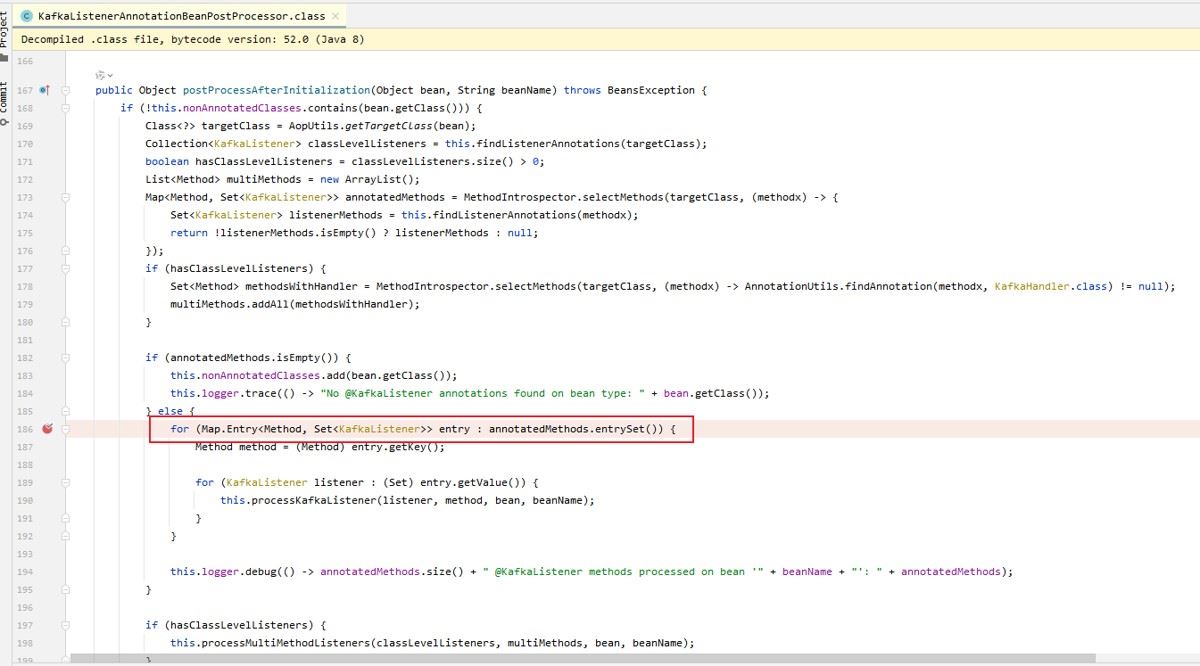Fold the hasClassLevelListeners block on line 177
Viewport: 1200px width, 666px height.
66,269
